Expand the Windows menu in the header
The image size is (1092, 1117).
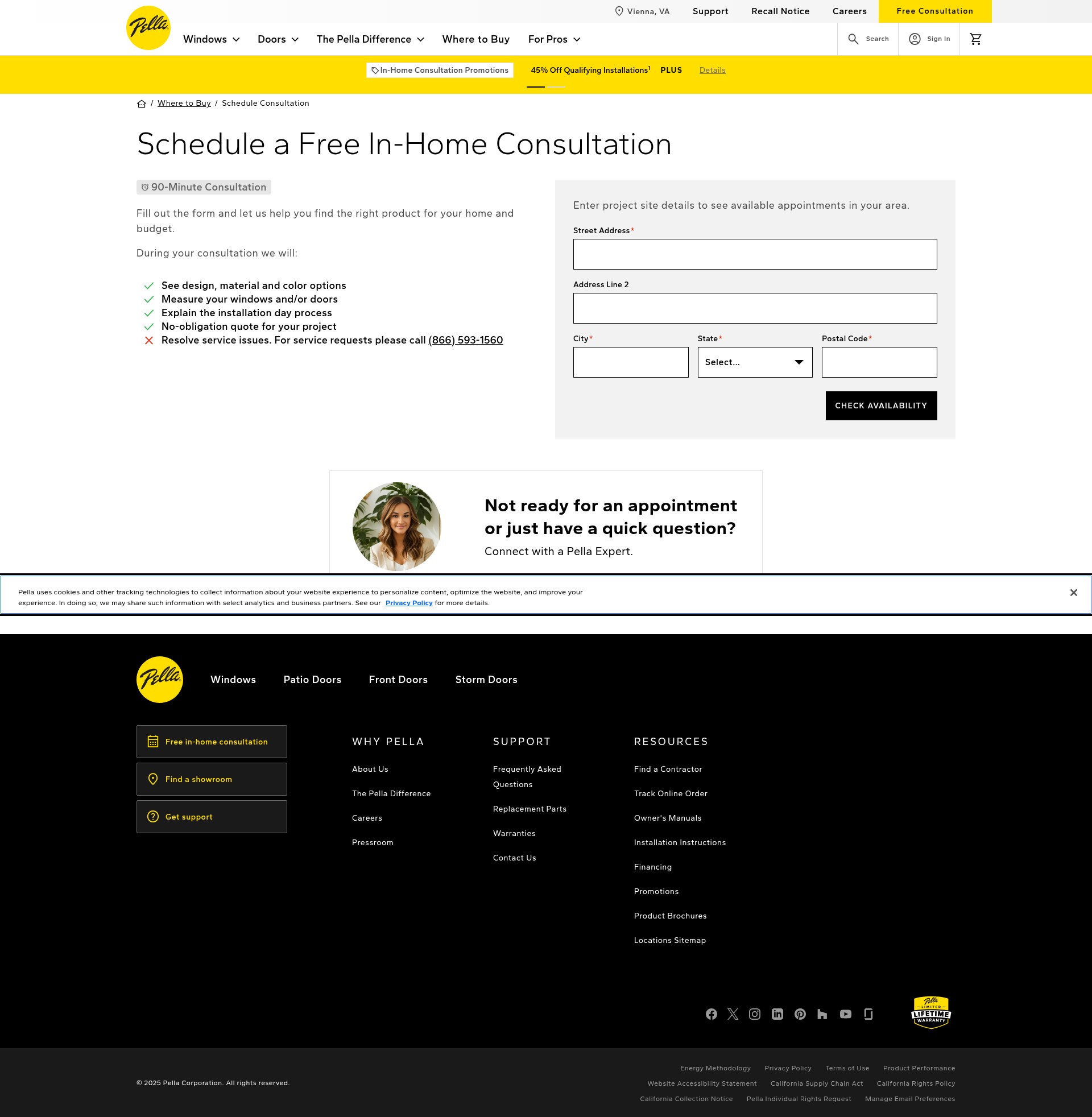tap(211, 40)
